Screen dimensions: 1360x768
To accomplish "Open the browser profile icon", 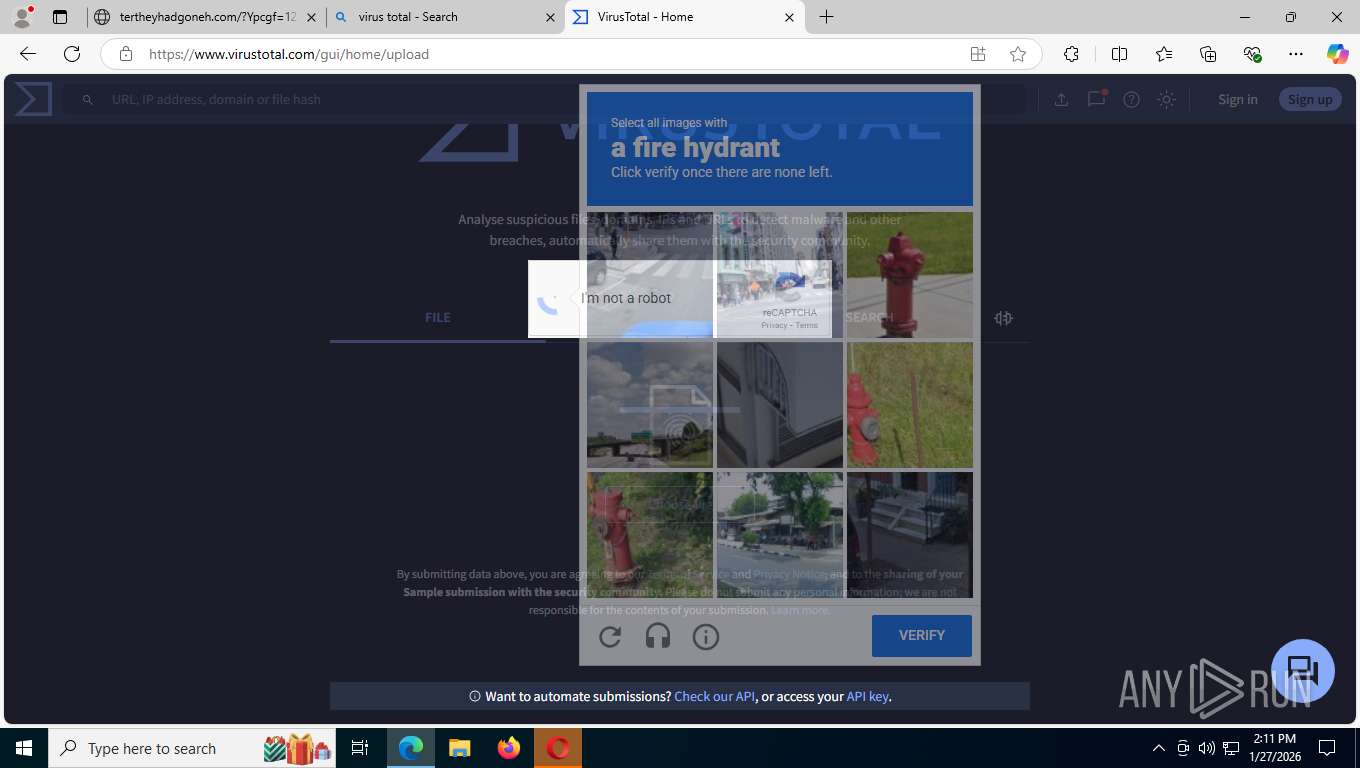I will 21,17.
